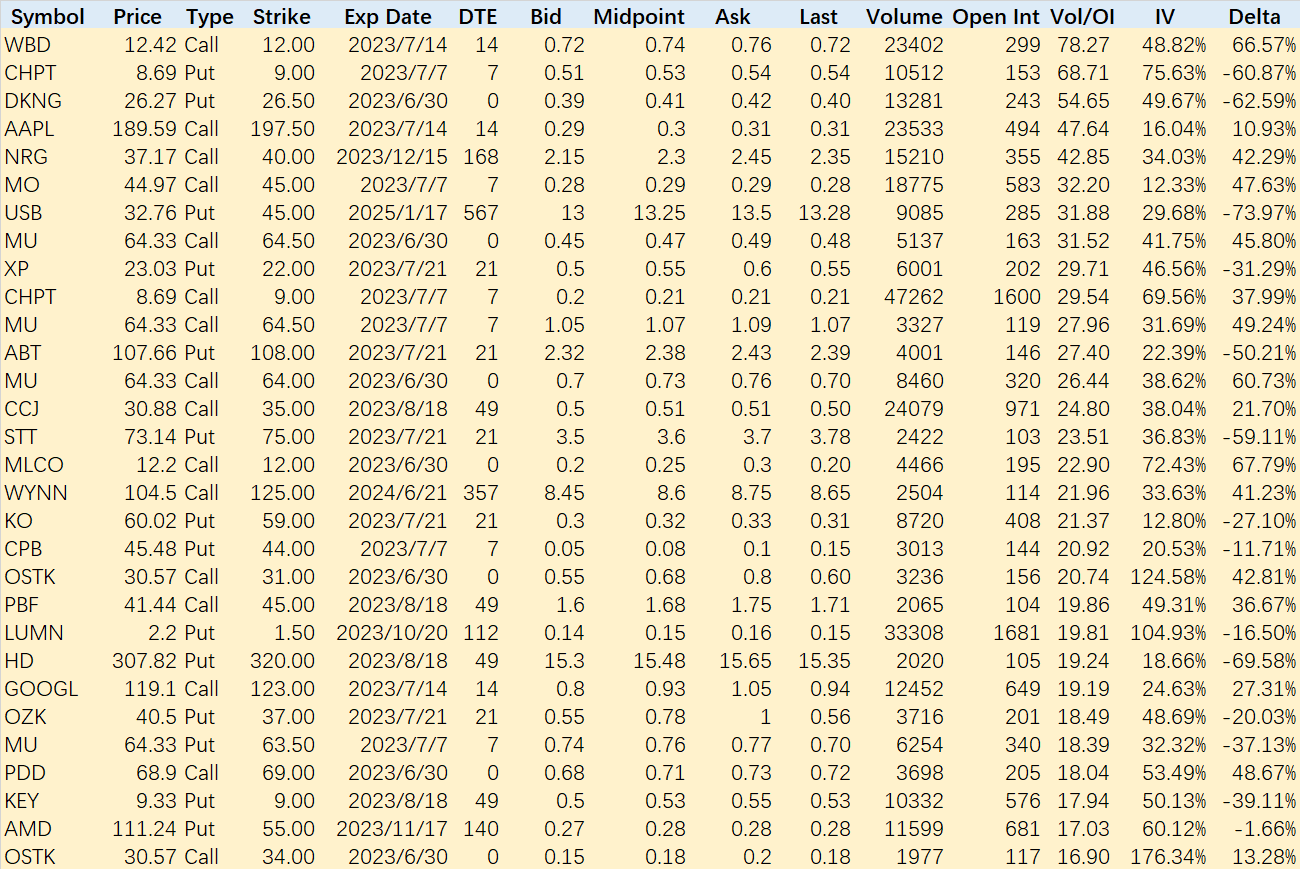The height and width of the screenshot is (869, 1300).
Task: Select the KO symbol cell
Action: pyautogui.click(x=18, y=521)
